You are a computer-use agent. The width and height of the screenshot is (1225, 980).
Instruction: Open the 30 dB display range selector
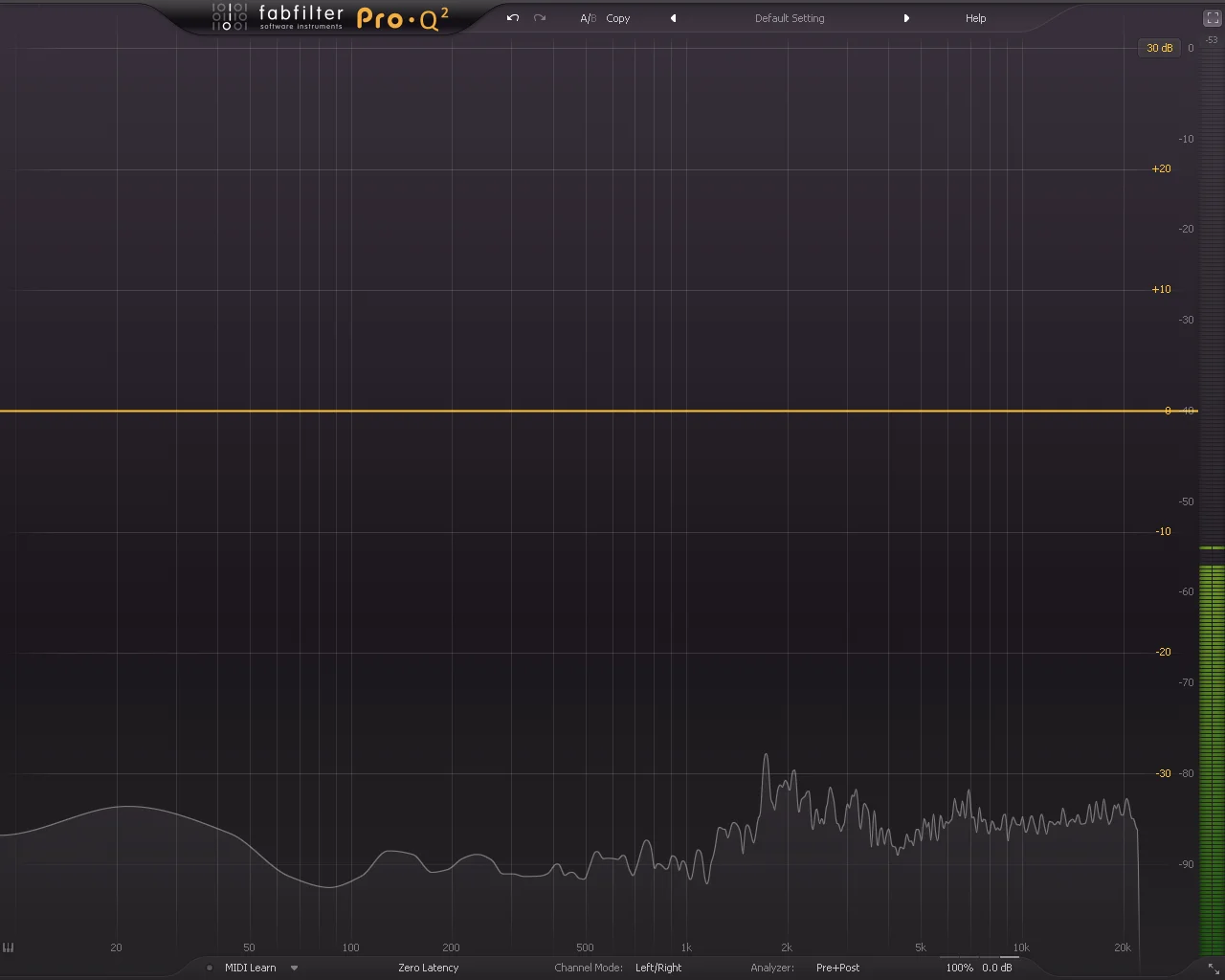[1159, 48]
